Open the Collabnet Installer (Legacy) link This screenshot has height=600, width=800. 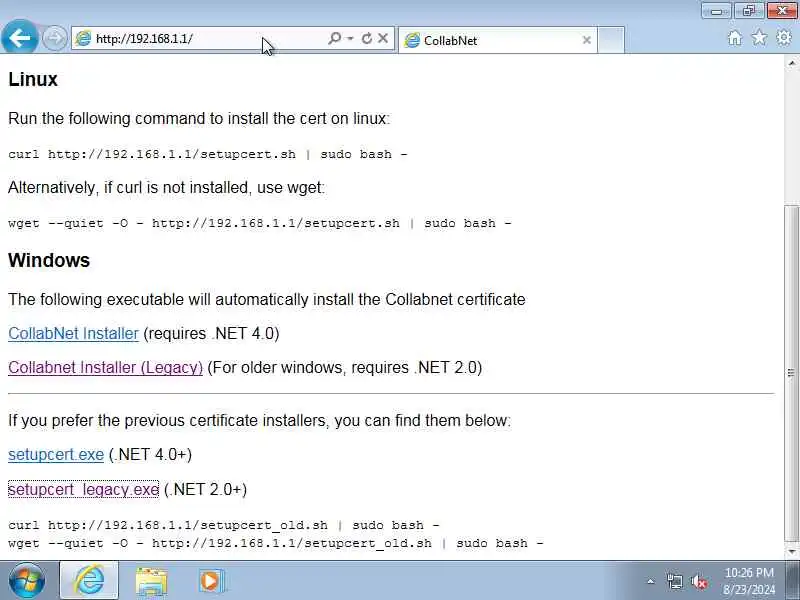pyautogui.click(x=106, y=367)
